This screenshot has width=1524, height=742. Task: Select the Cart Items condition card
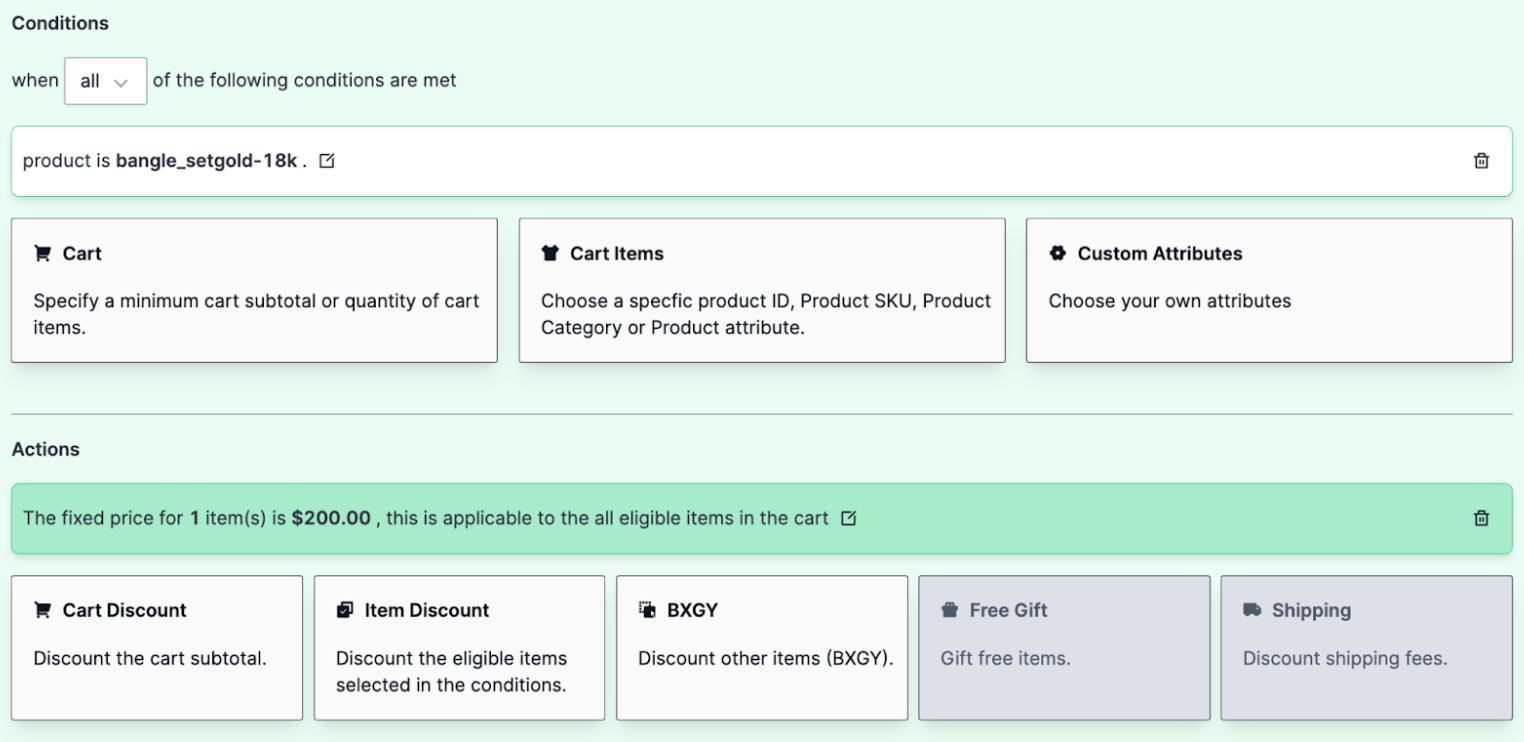(762, 290)
